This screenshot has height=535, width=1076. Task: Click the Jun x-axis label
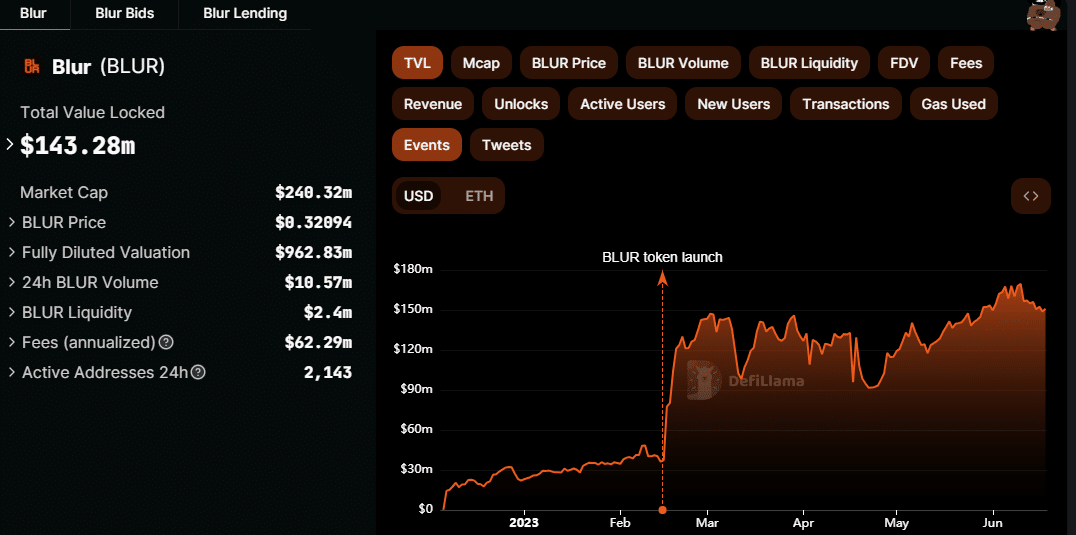[993, 522]
